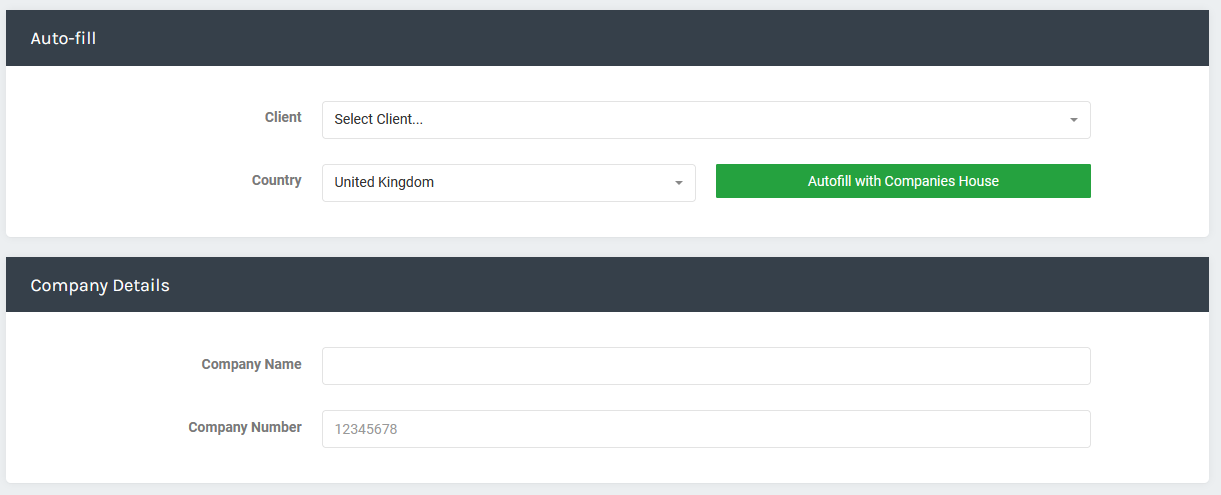Focus the Company Number input field
The height and width of the screenshot is (495, 1221).
[x=706, y=429]
